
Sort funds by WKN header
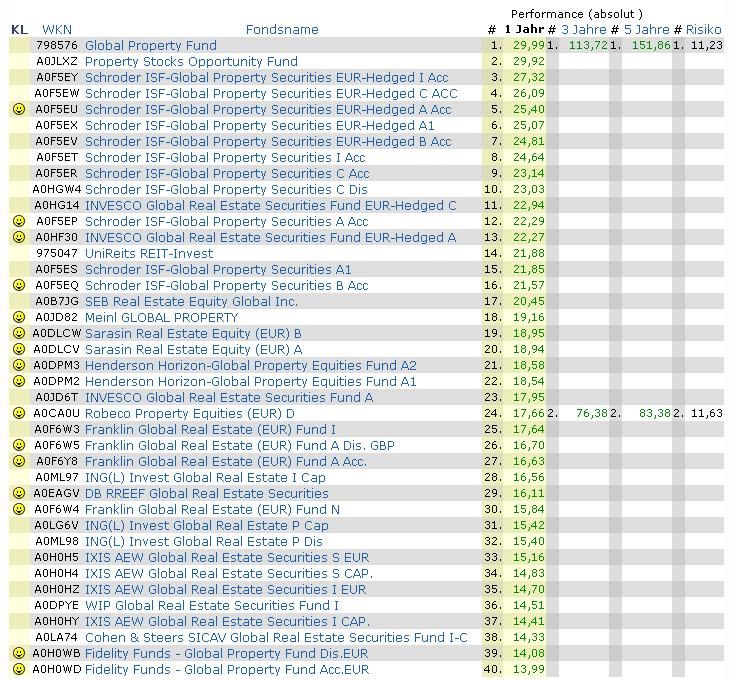(57, 29)
